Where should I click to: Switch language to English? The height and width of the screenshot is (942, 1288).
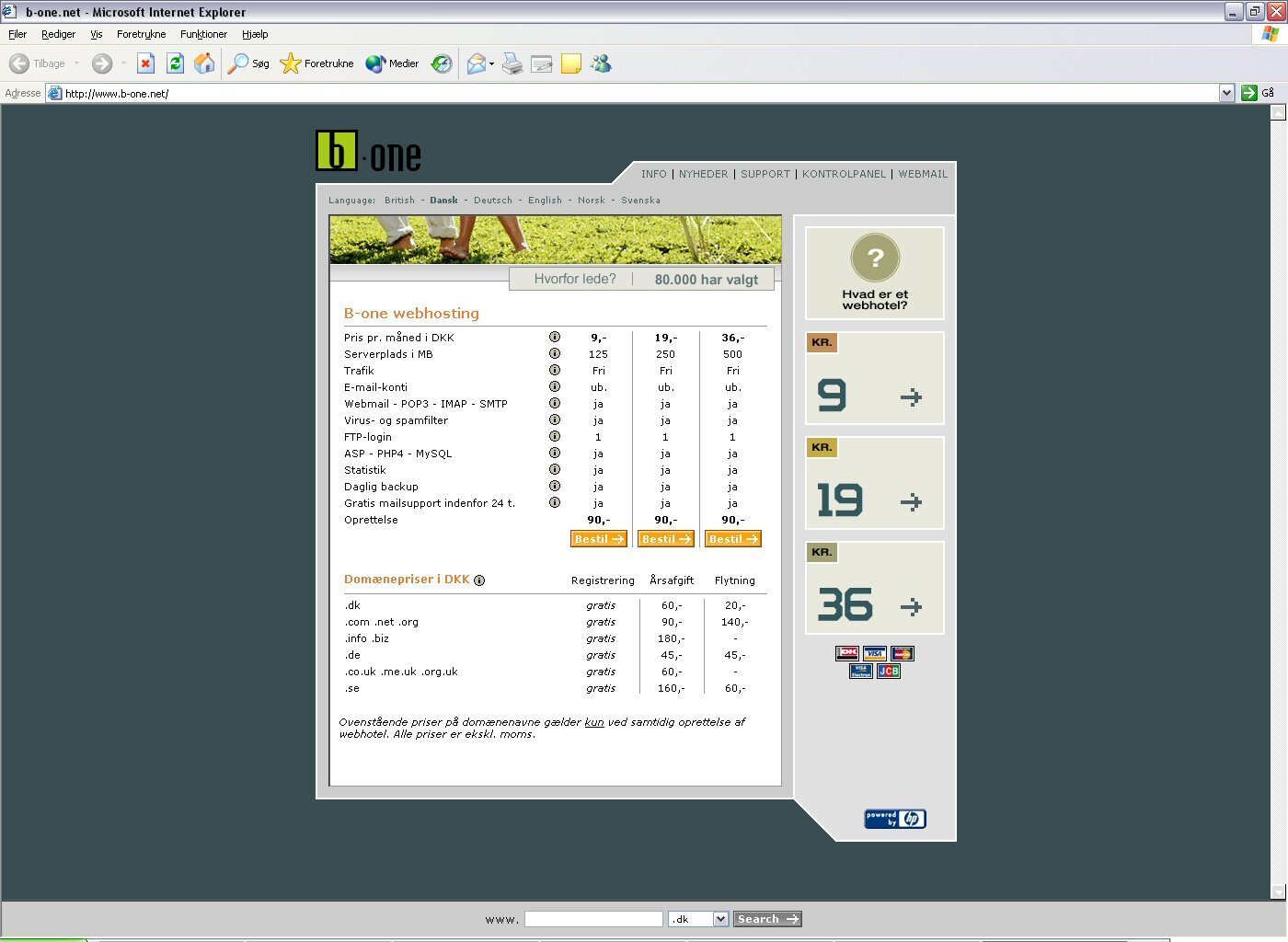[x=545, y=200]
